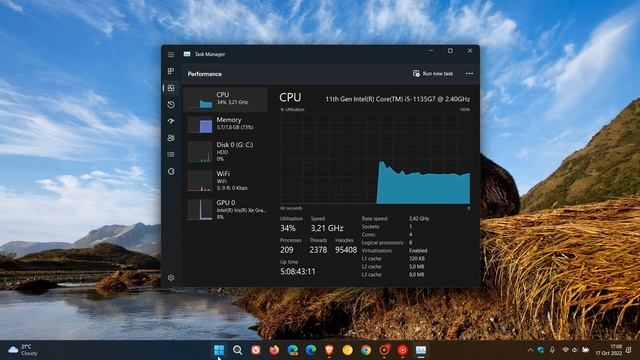
Task: Select the WiFi performance entry
Action: (225, 180)
